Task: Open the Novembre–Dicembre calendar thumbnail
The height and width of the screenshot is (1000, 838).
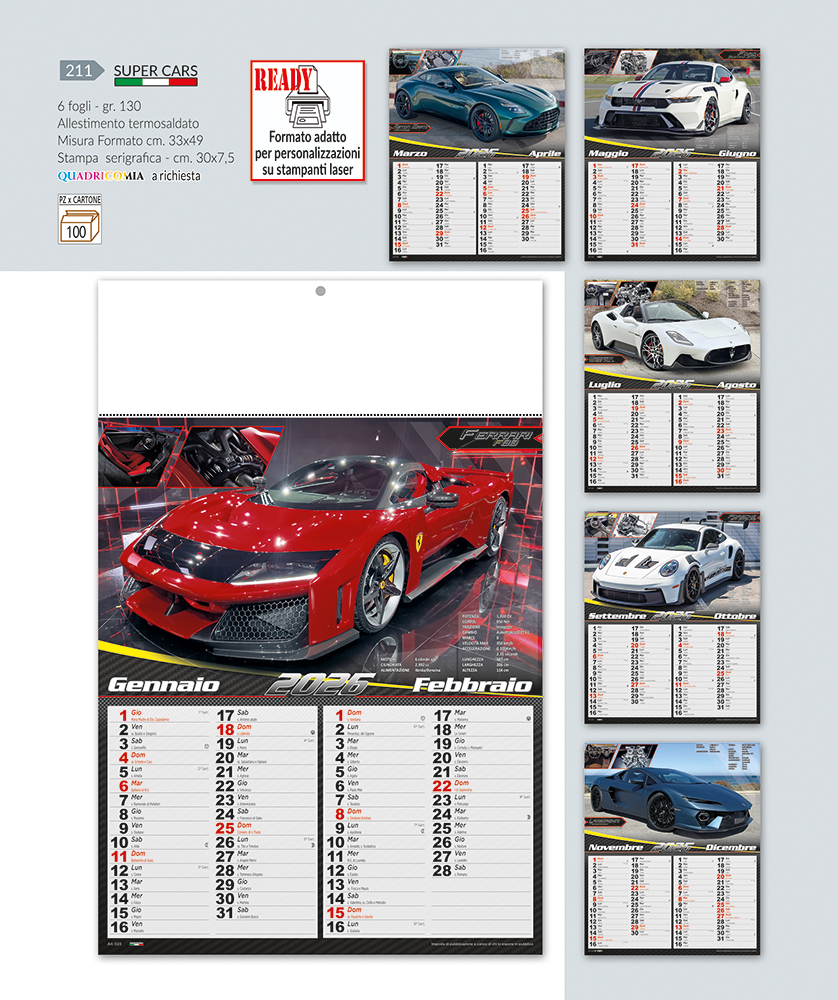Action: point(671,848)
